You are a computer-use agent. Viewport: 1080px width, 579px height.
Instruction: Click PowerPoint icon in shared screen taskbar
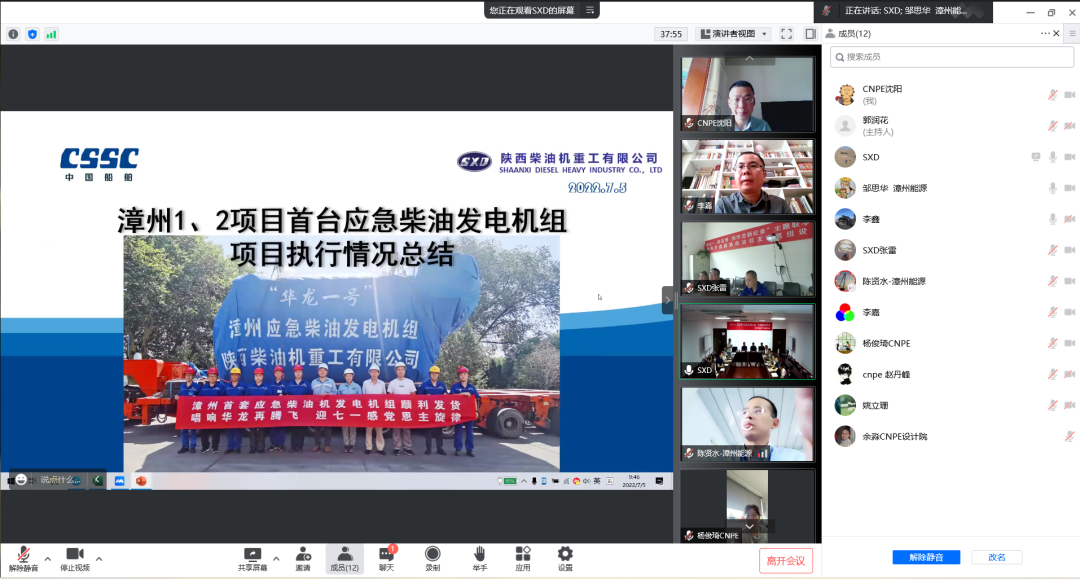[141, 481]
